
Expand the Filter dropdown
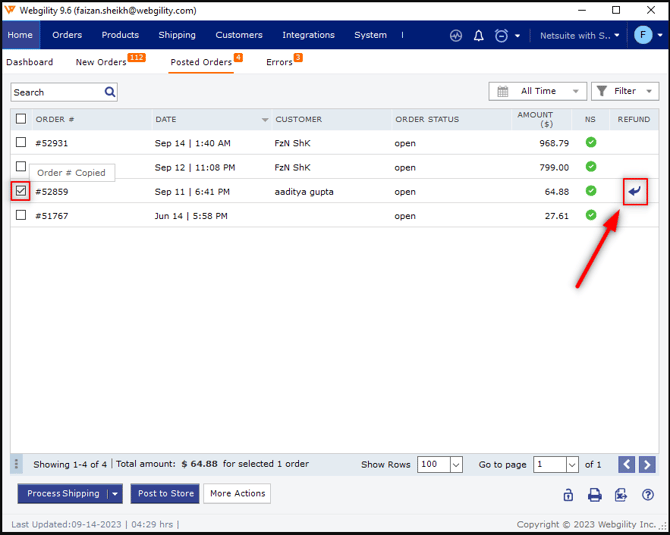pyautogui.click(x=624, y=91)
